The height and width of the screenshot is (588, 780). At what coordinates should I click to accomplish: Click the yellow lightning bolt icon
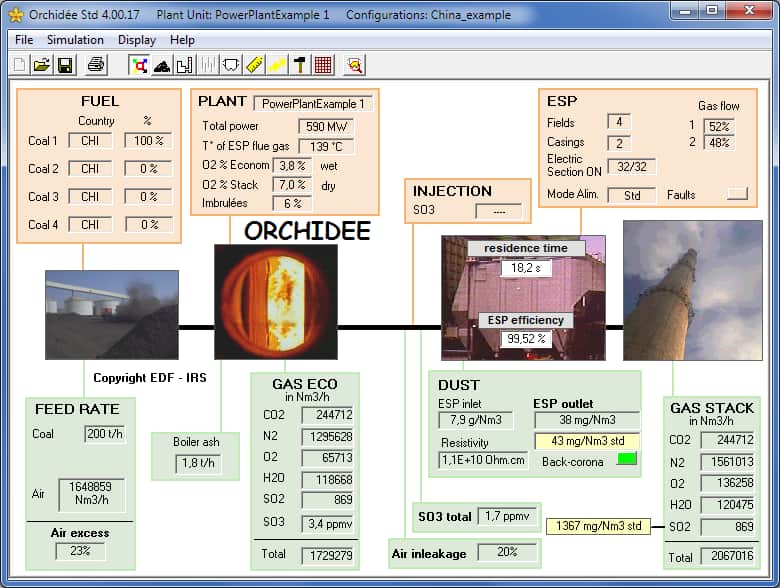(x=277, y=65)
